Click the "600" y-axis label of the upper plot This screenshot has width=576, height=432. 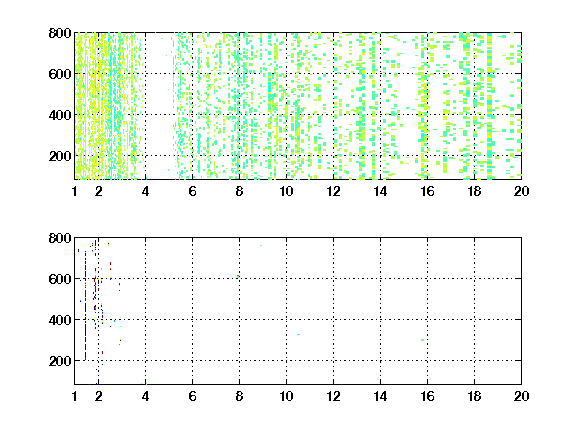tap(60, 74)
